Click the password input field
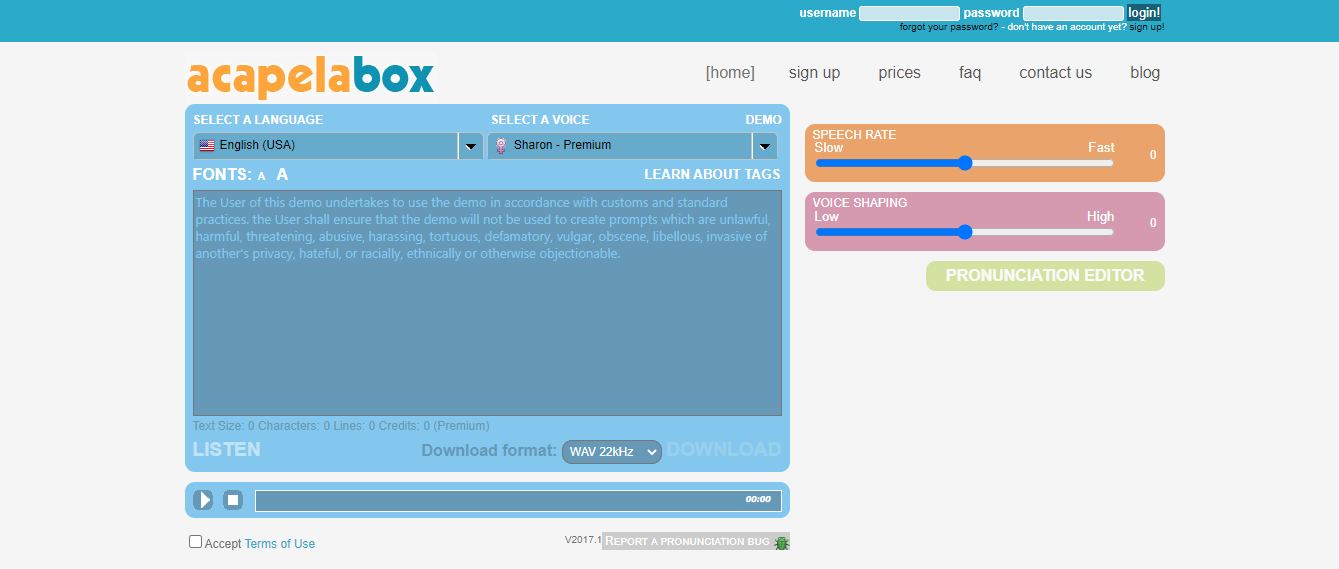The image size is (1339, 569). click(1073, 13)
